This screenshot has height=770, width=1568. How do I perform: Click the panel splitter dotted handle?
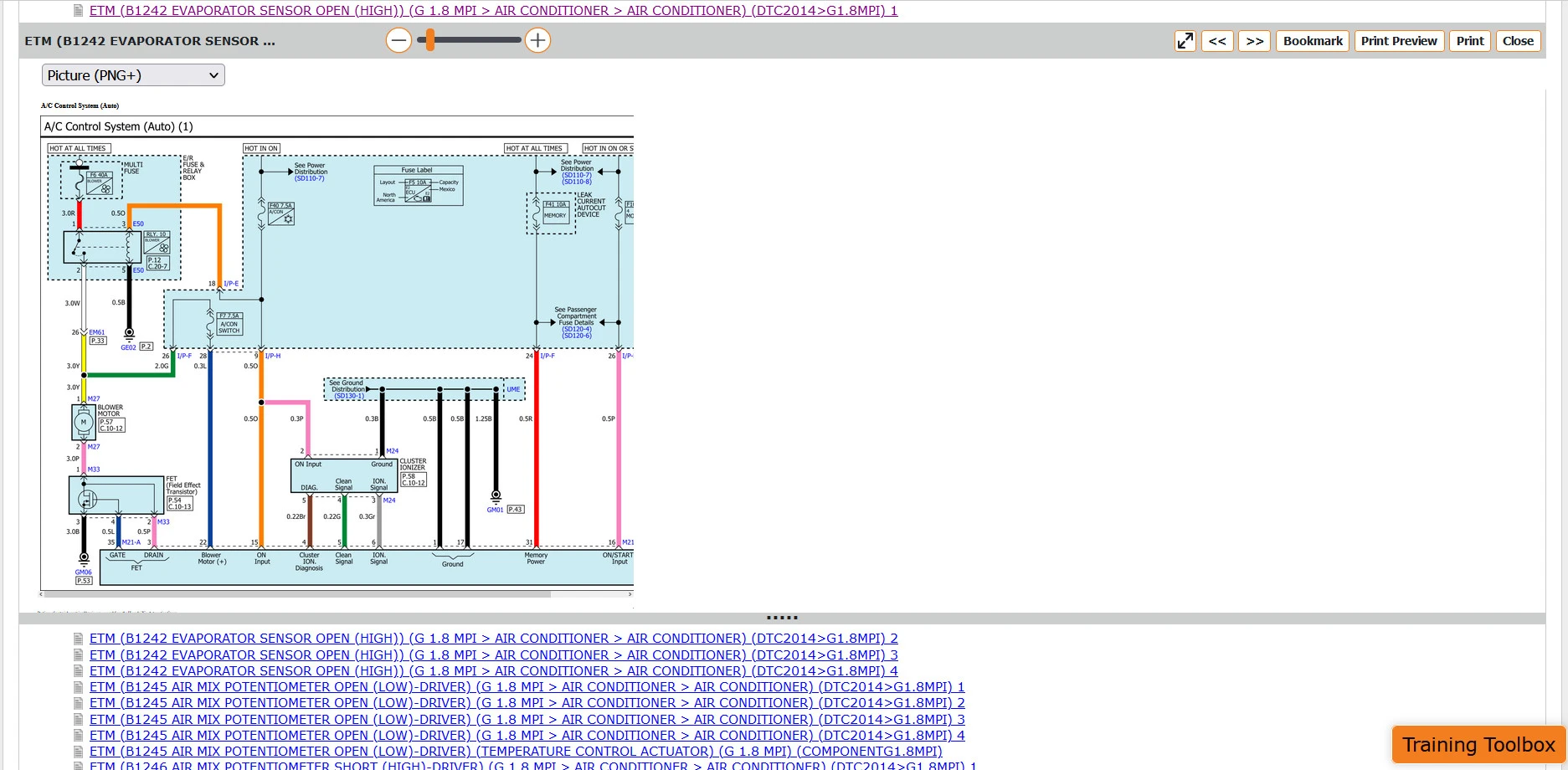point(782,618)
